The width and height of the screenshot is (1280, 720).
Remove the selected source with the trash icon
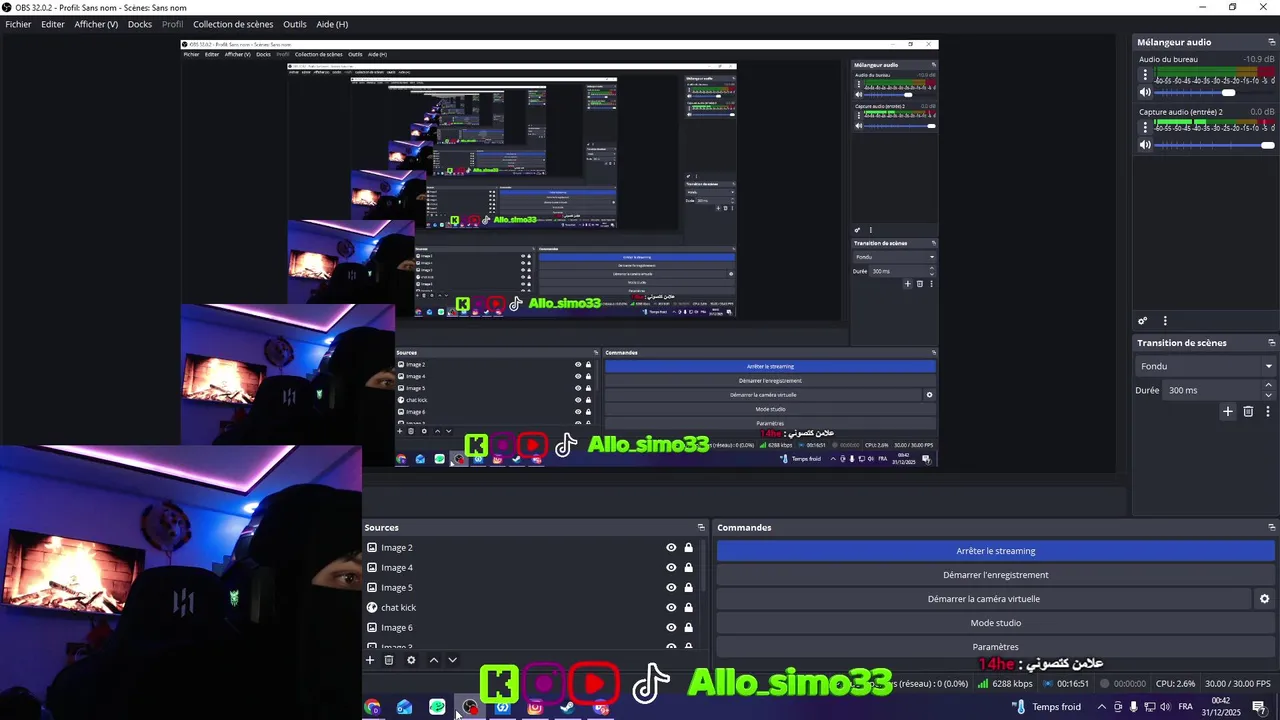click(x=389, y=660)
